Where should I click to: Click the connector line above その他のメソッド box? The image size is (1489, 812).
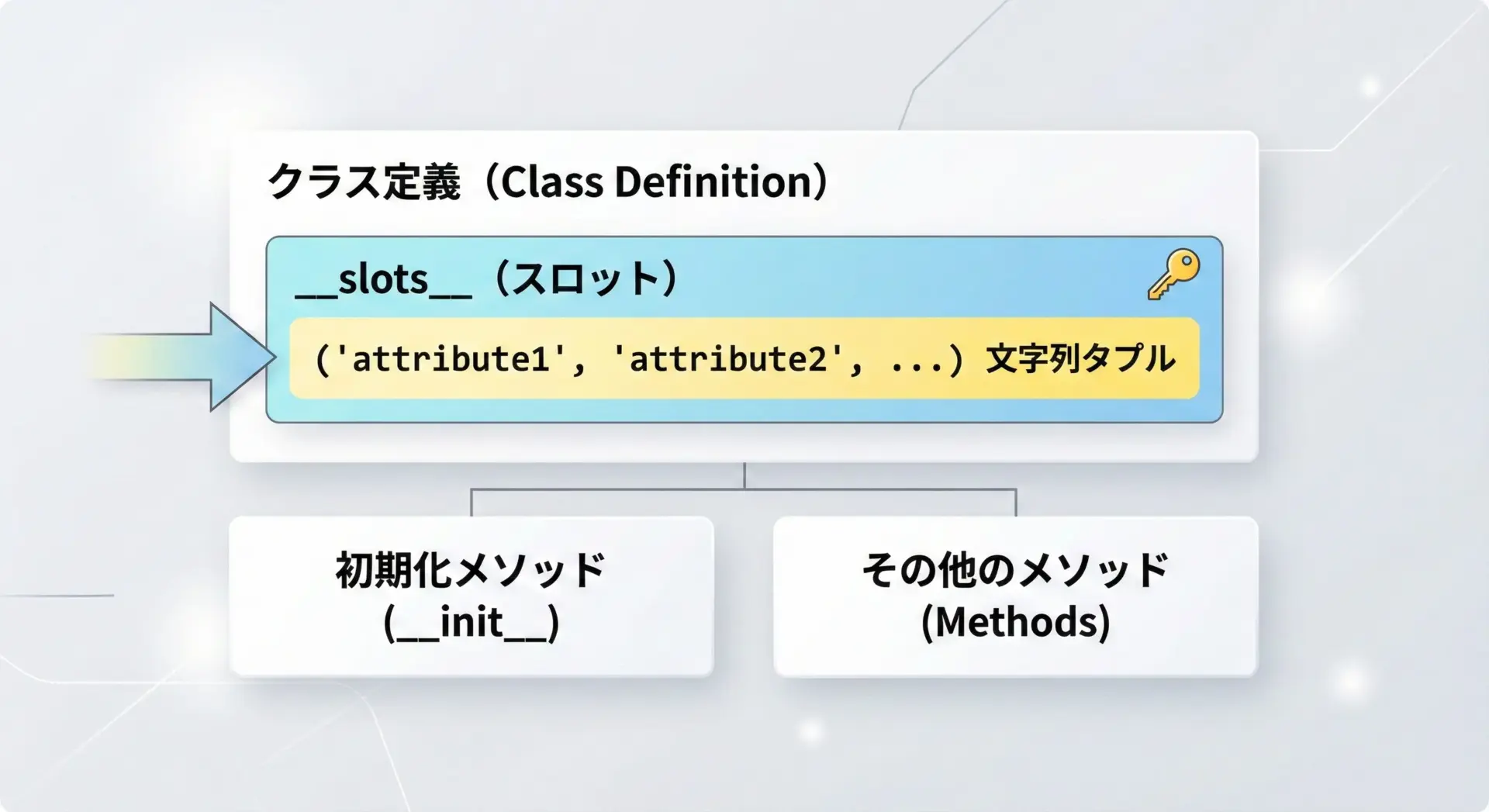[x=1015, y=503]
